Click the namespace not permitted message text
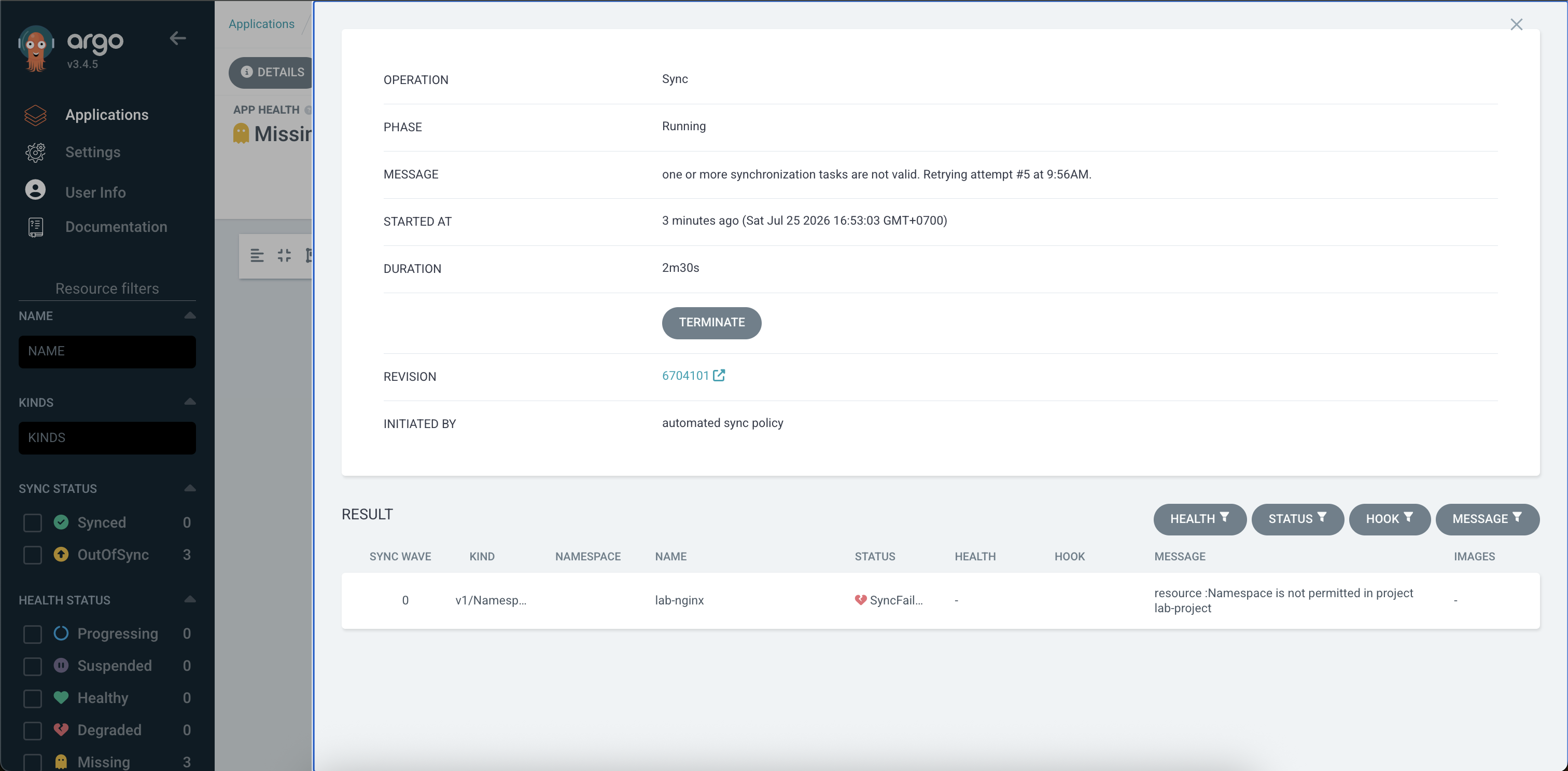 1284,600
